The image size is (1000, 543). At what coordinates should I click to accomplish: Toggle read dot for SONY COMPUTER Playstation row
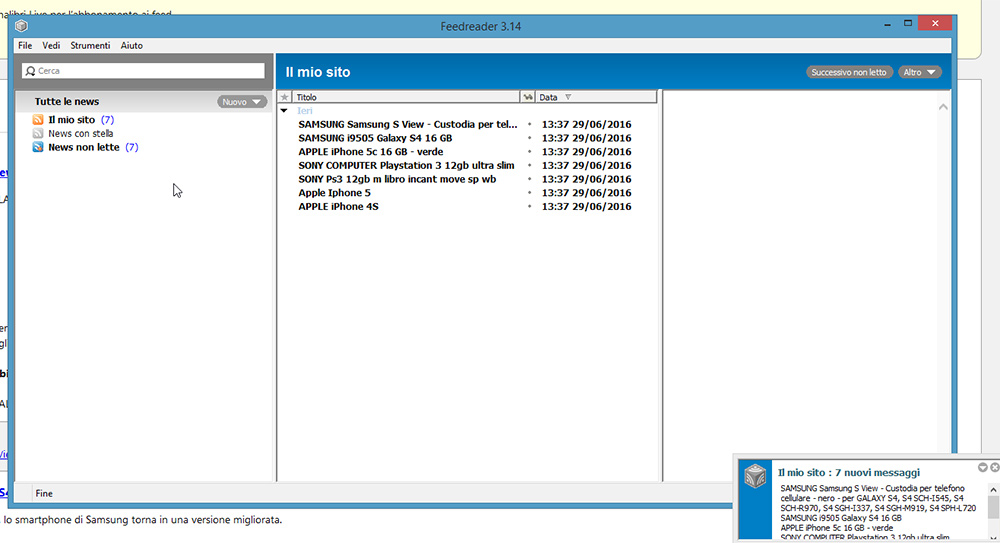pyautogui.click(x=529, y=165)
